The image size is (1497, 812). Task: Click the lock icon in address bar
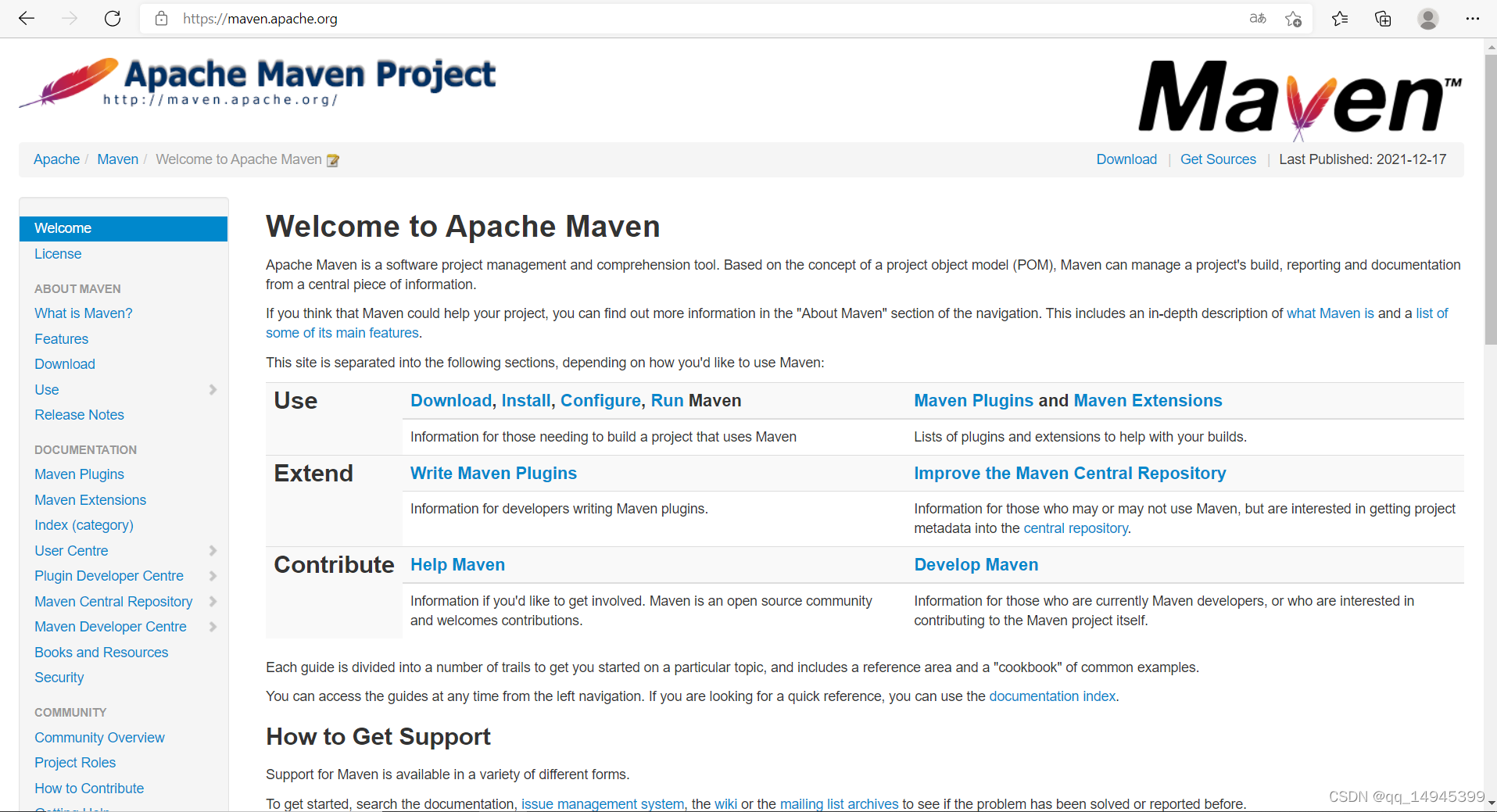click(161, 19)
